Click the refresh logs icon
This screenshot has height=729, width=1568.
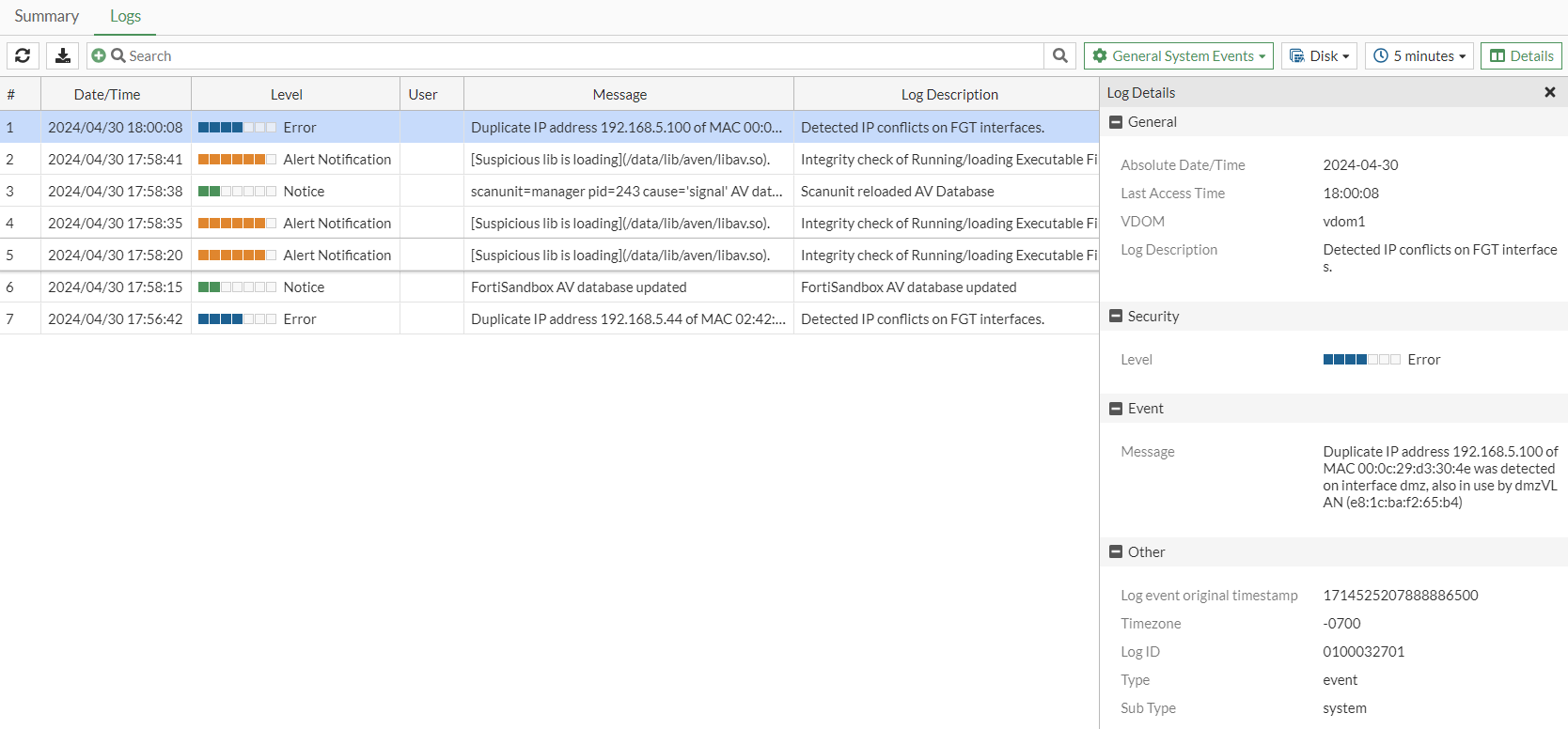23,56
